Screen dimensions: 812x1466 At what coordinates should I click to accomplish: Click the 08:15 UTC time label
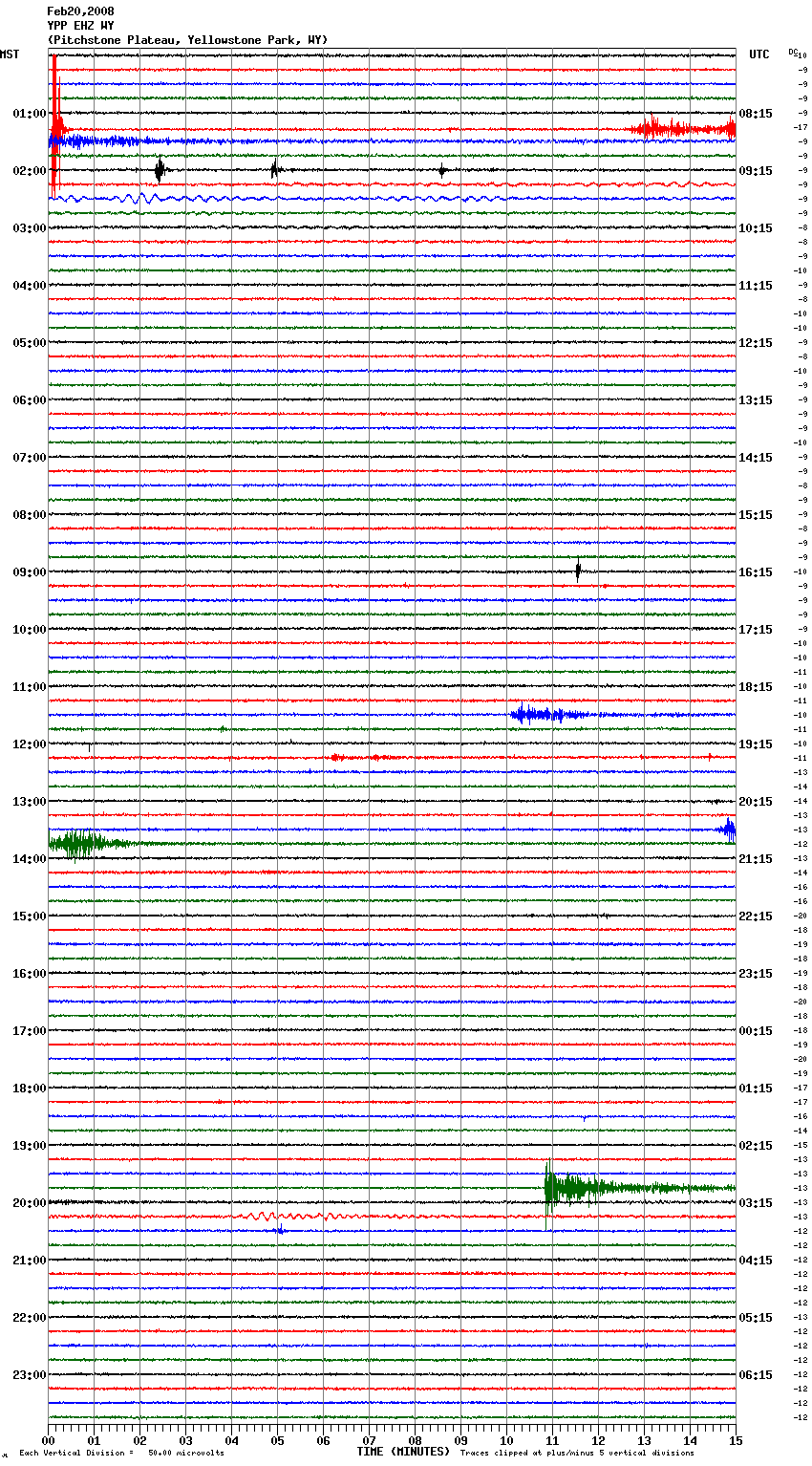coord(756,114)
